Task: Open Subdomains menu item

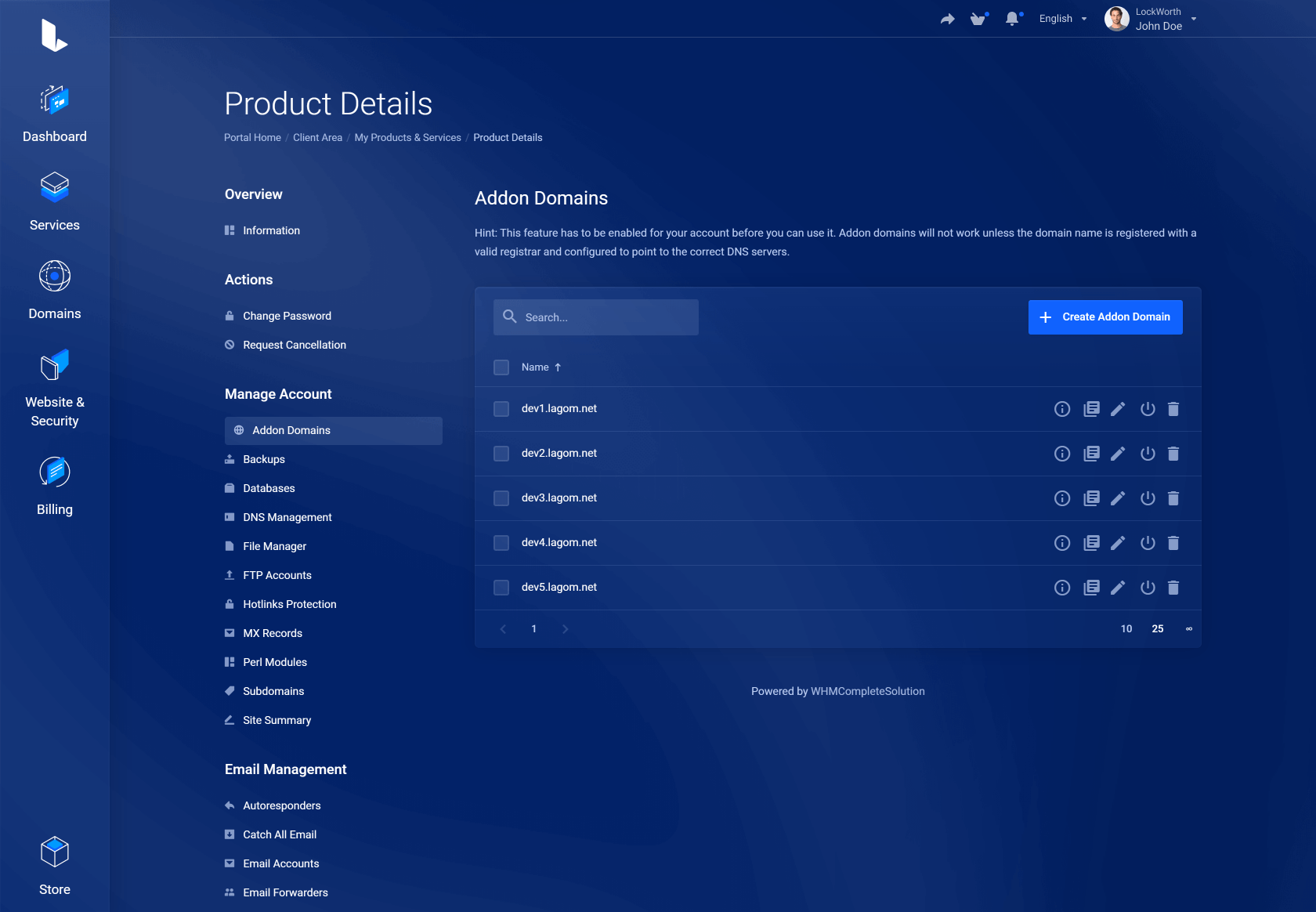Action: [x=273, y=691]
